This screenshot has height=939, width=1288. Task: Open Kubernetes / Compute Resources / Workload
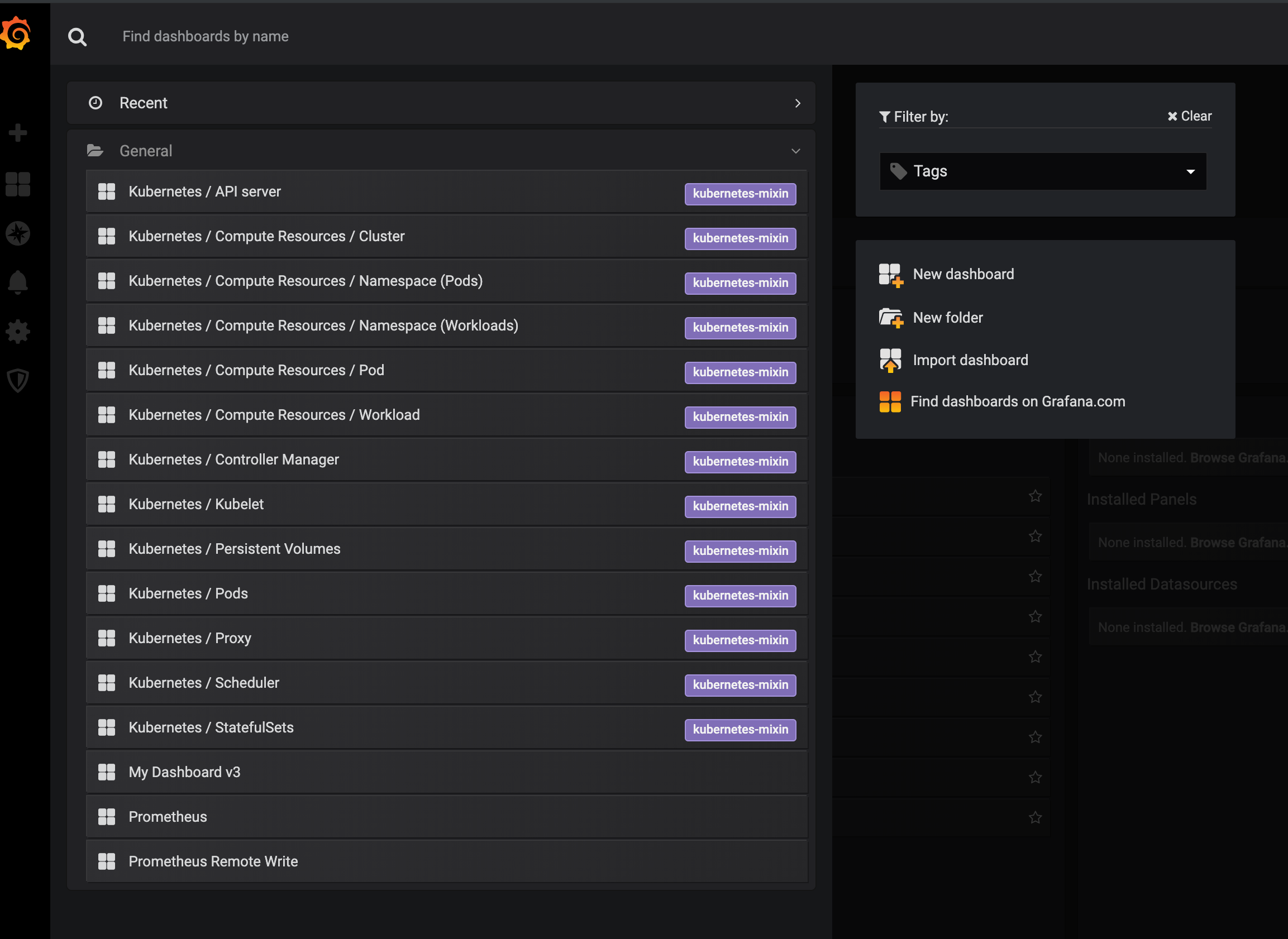[x=446, y=415]
